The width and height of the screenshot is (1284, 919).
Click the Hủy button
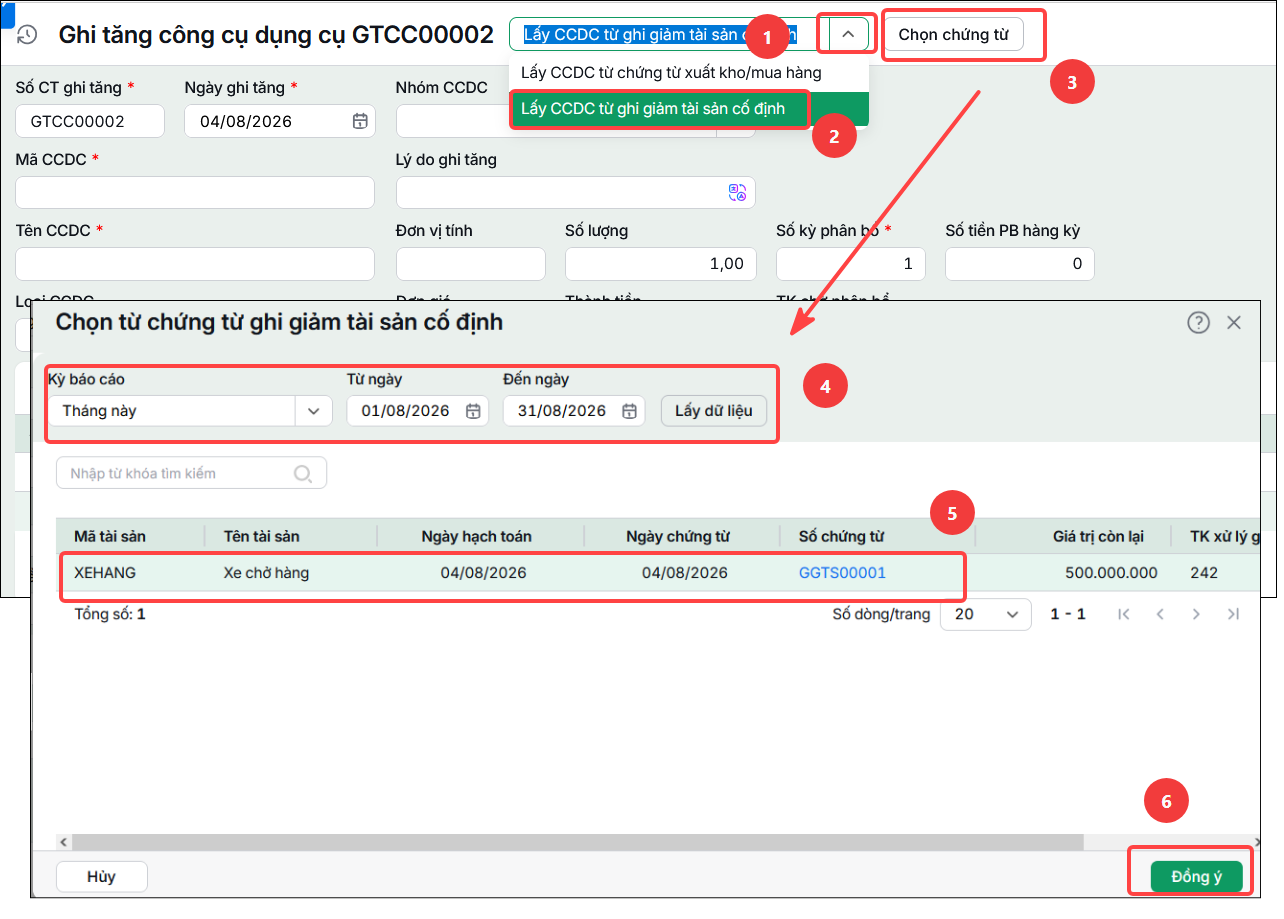101,877
